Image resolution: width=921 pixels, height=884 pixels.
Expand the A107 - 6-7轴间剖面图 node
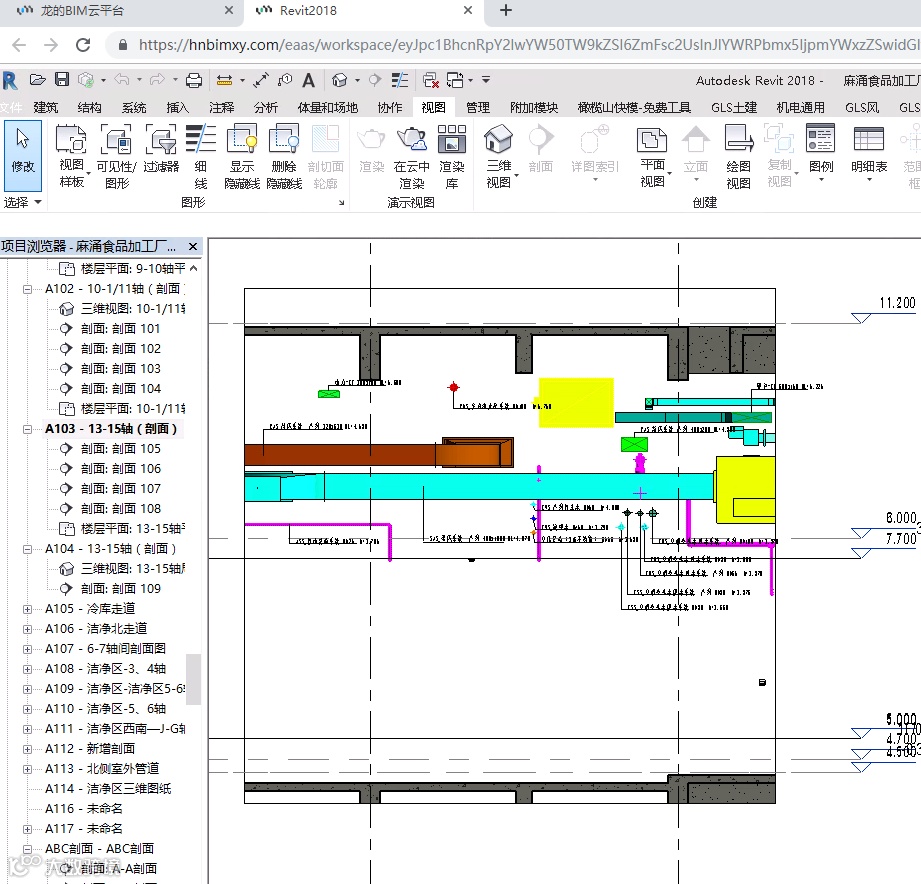[x=27, y=649]
